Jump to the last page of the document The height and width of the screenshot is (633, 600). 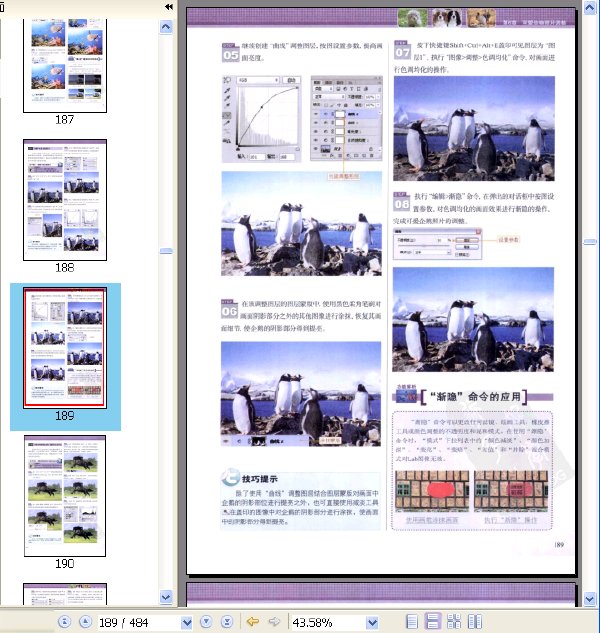227,622
